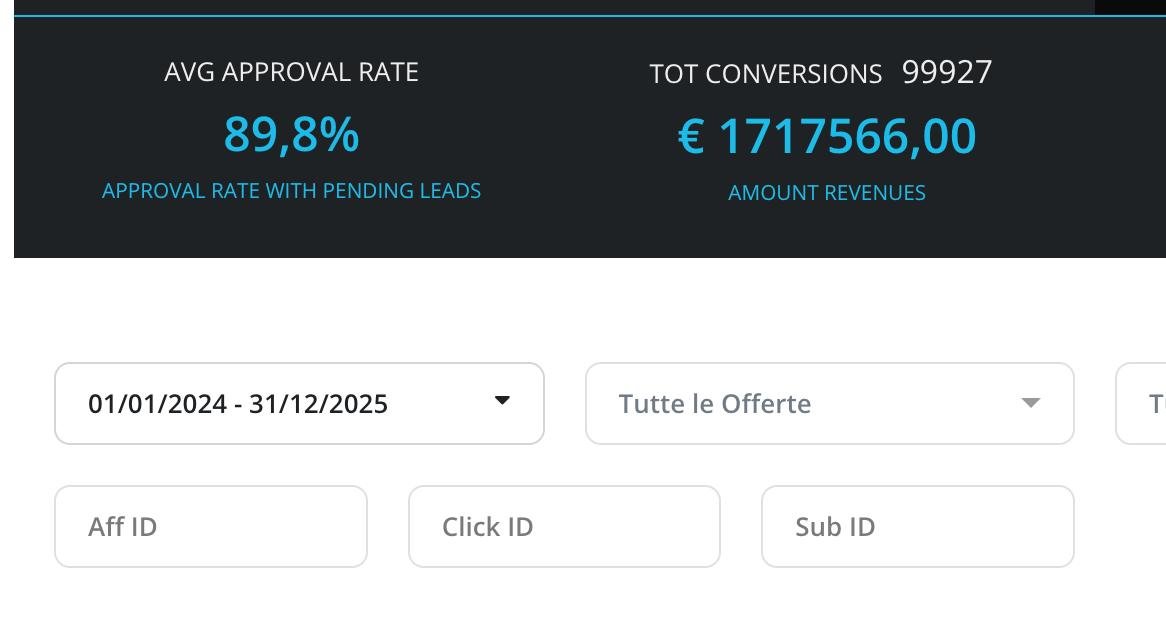Viewport: 1166px width, 630px height.
Task: Focus the Click ID input box
Action: click(x=564, y=526)
